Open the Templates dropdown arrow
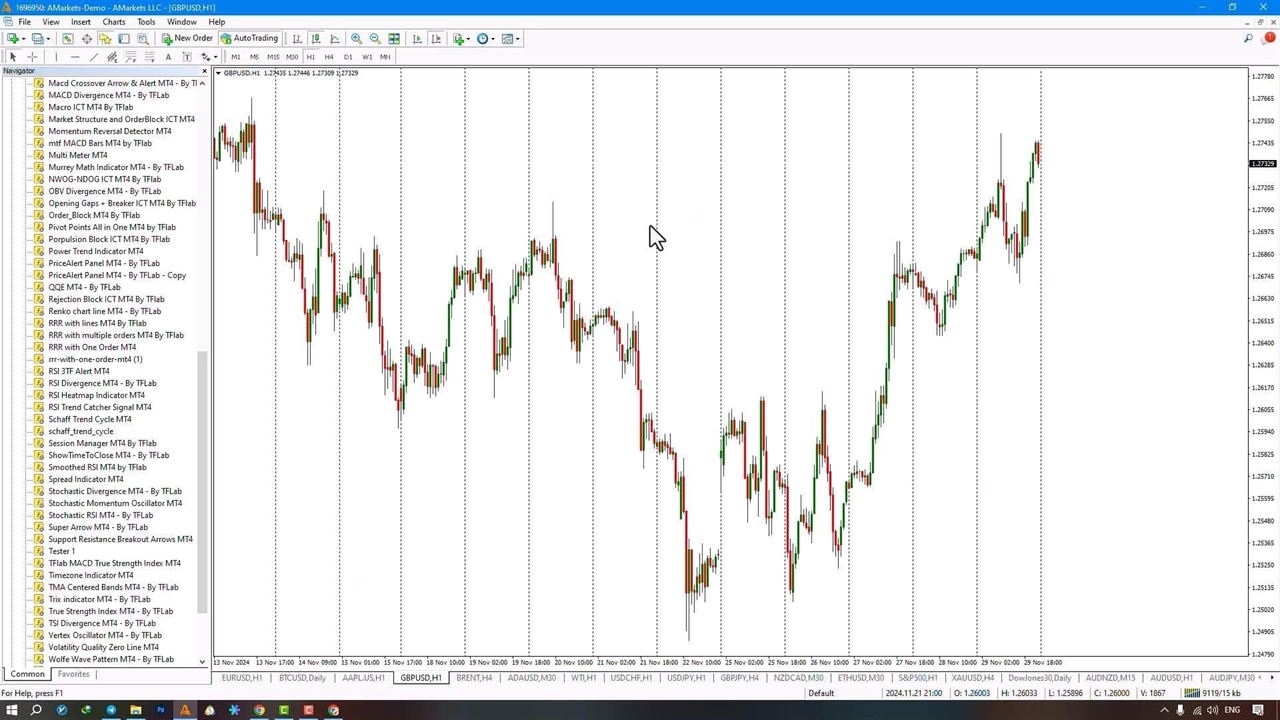This screenshot has width=1280, height=720. [517, 38]
